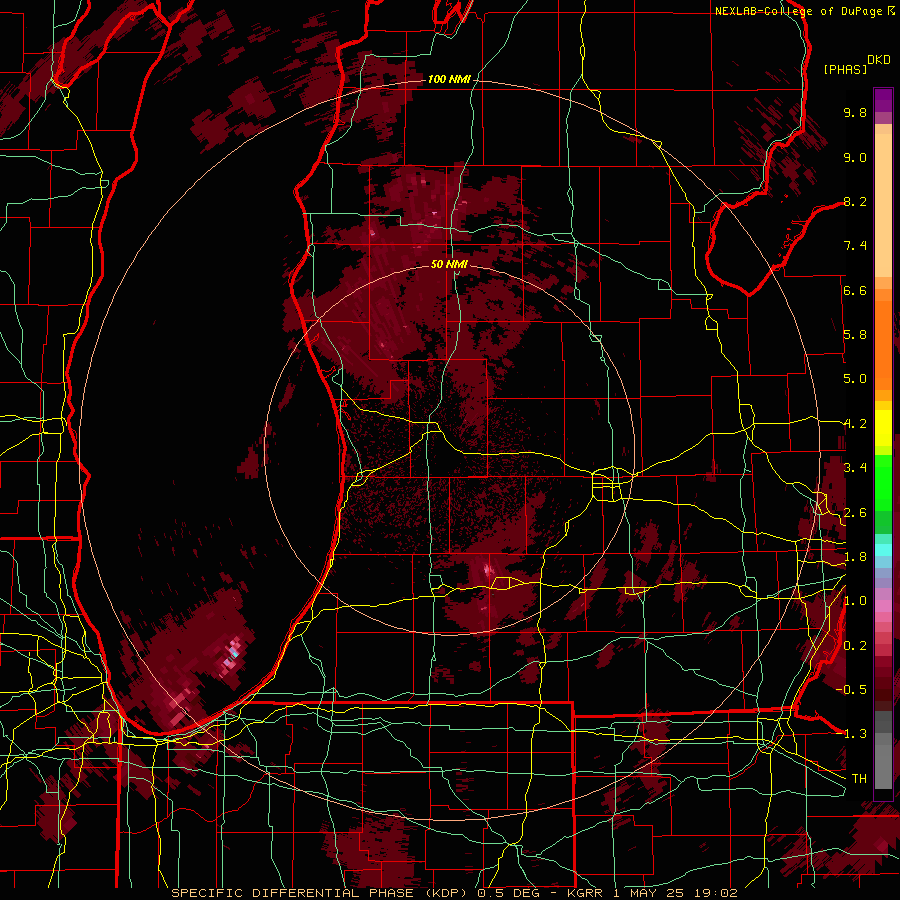Click the 5.0 scale label

[855, 379]
